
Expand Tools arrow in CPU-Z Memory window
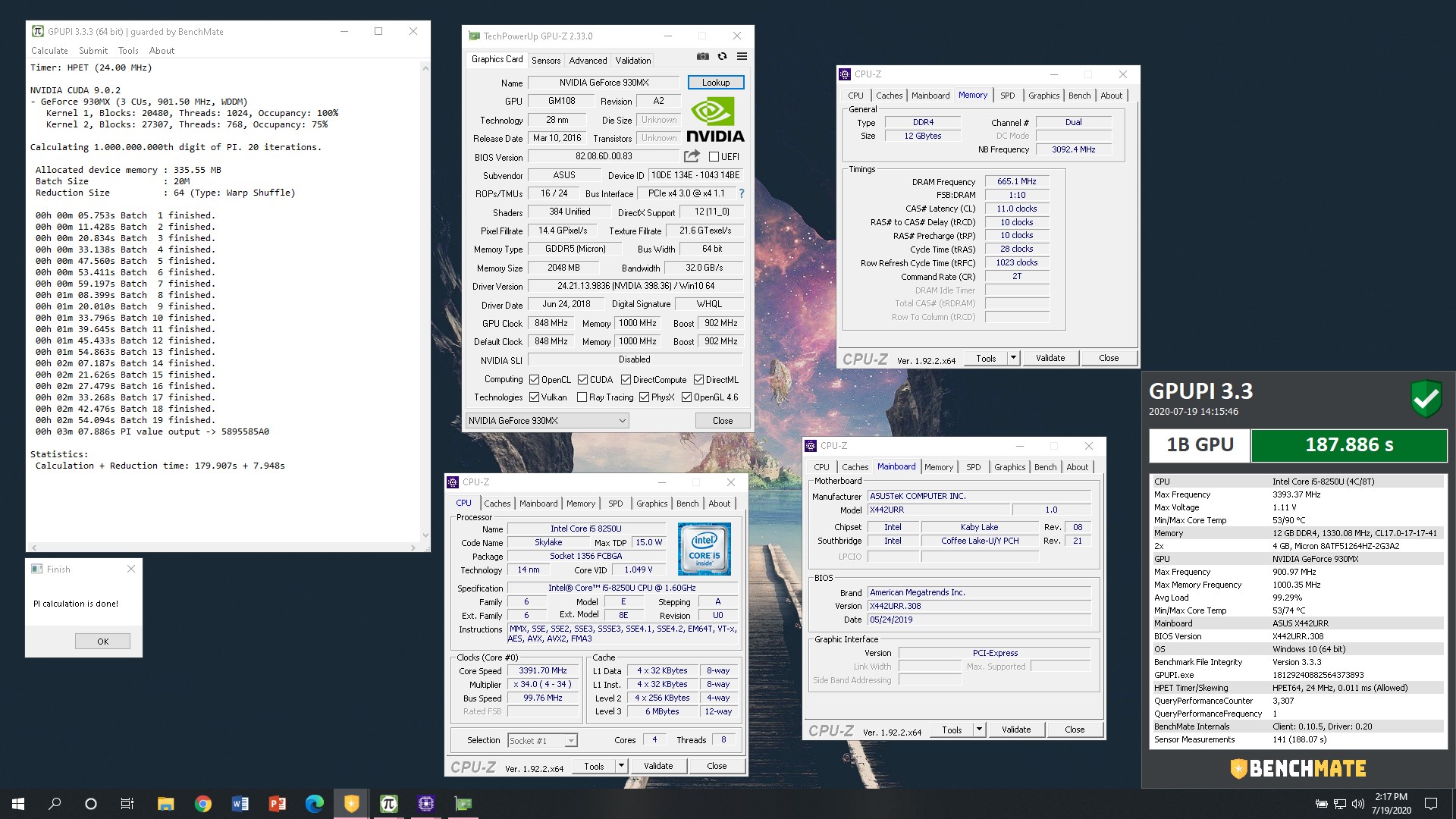pyautogui.click(x=1013, y=358)
